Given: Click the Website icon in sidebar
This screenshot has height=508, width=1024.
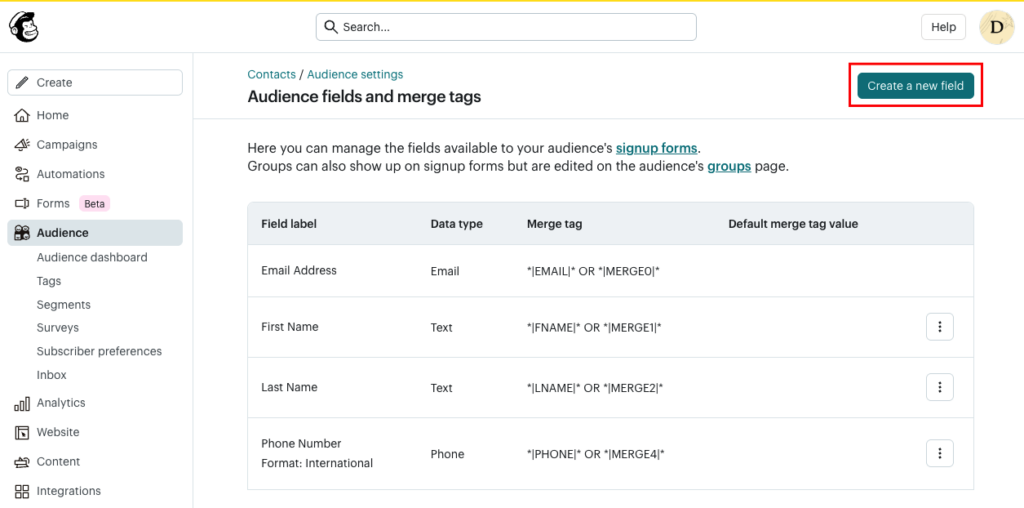Looking at the screenshot, I should point(22,432).
